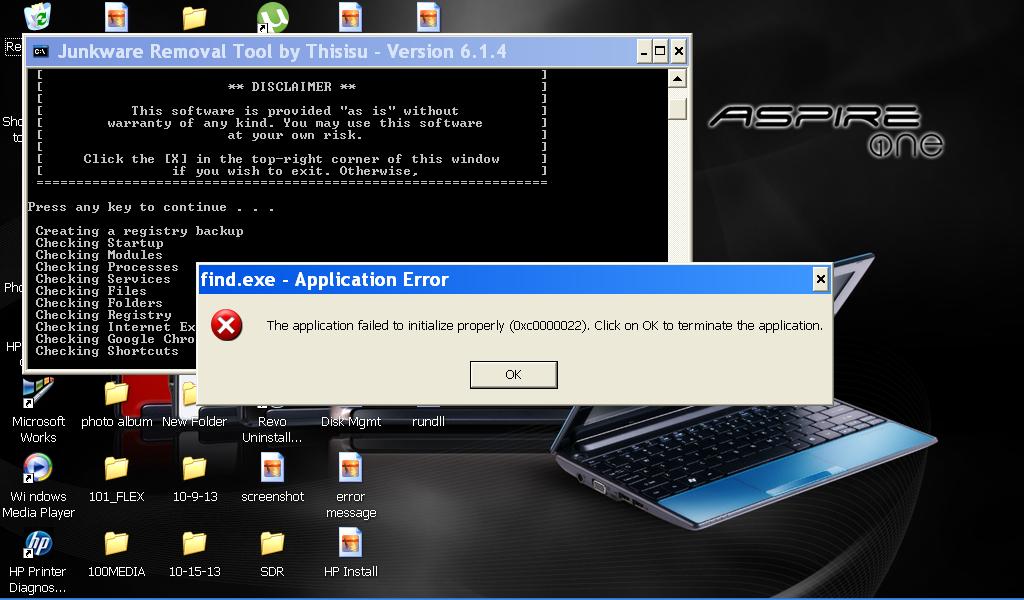
Task: Click OK in the find.exe error dialog
Action: tap(513, 375)
